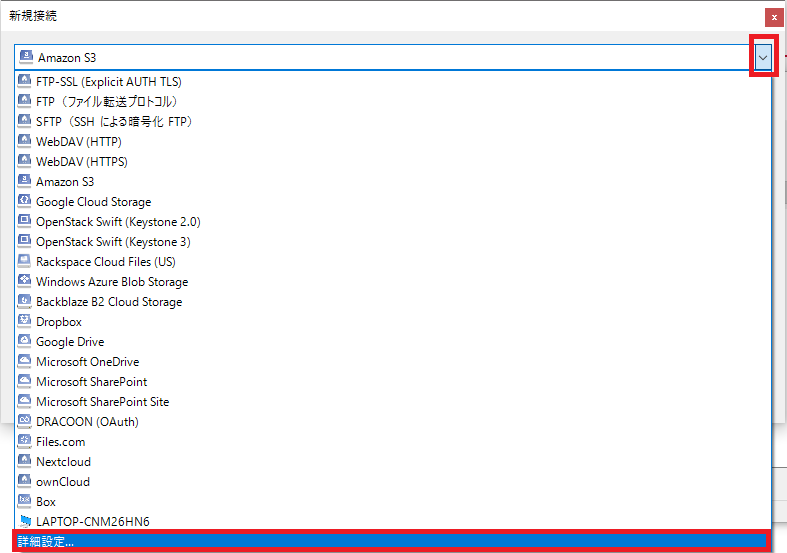Click the Google Drive icon
This screenshot has width=787, height=553.
tap(24, 341)
